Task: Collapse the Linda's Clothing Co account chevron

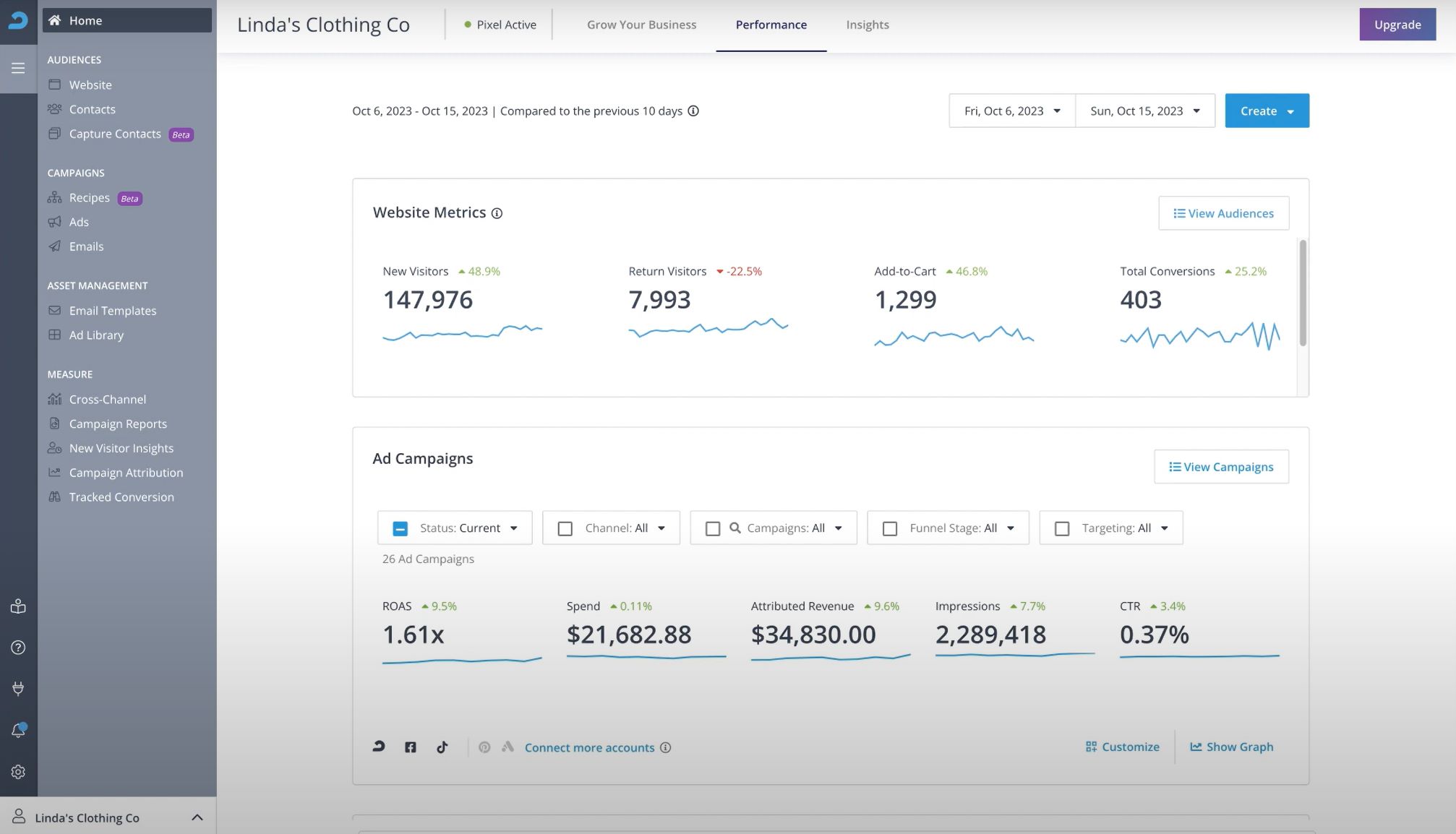Action: click(x=197, y=817)
